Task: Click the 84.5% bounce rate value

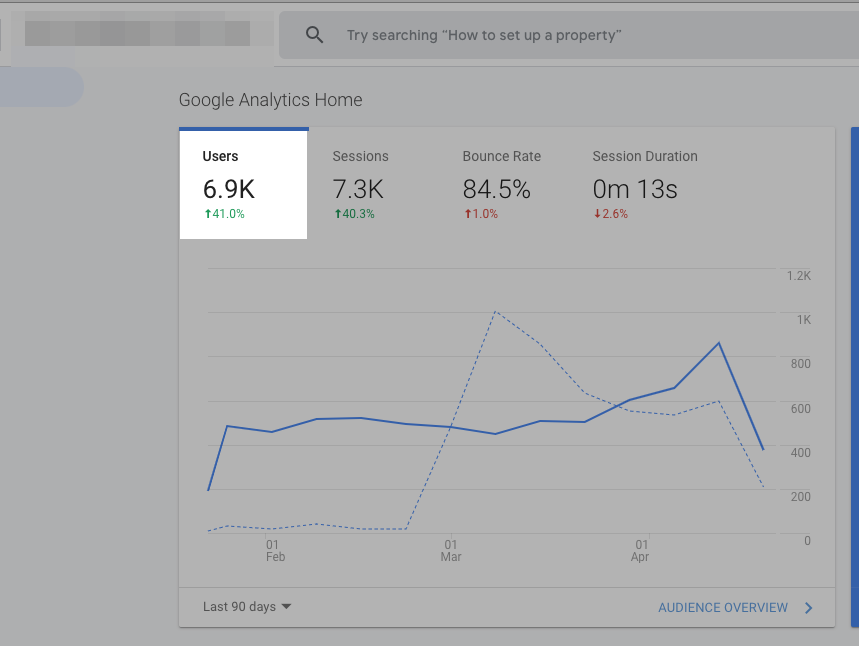Action: click(496, 190)
